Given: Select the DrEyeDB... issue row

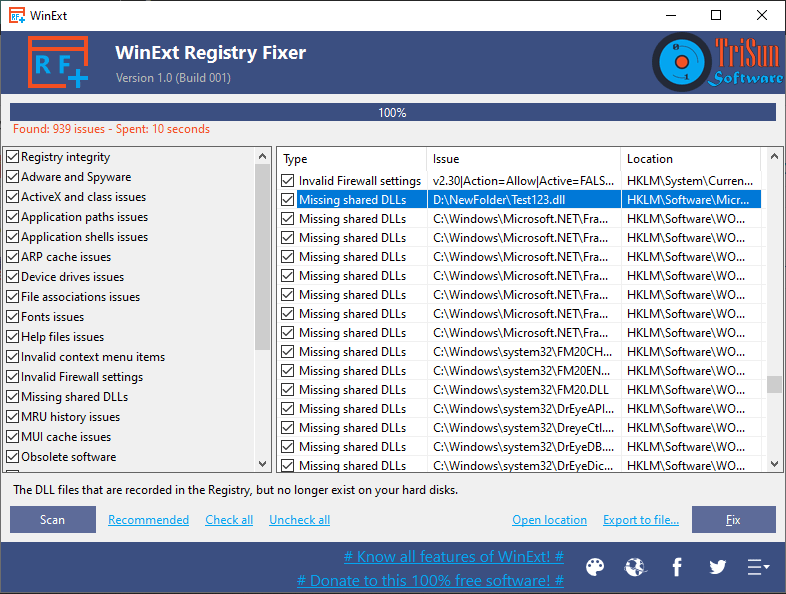Looking at the screenshot, I should pyautogui.click(x=521, y=447).
